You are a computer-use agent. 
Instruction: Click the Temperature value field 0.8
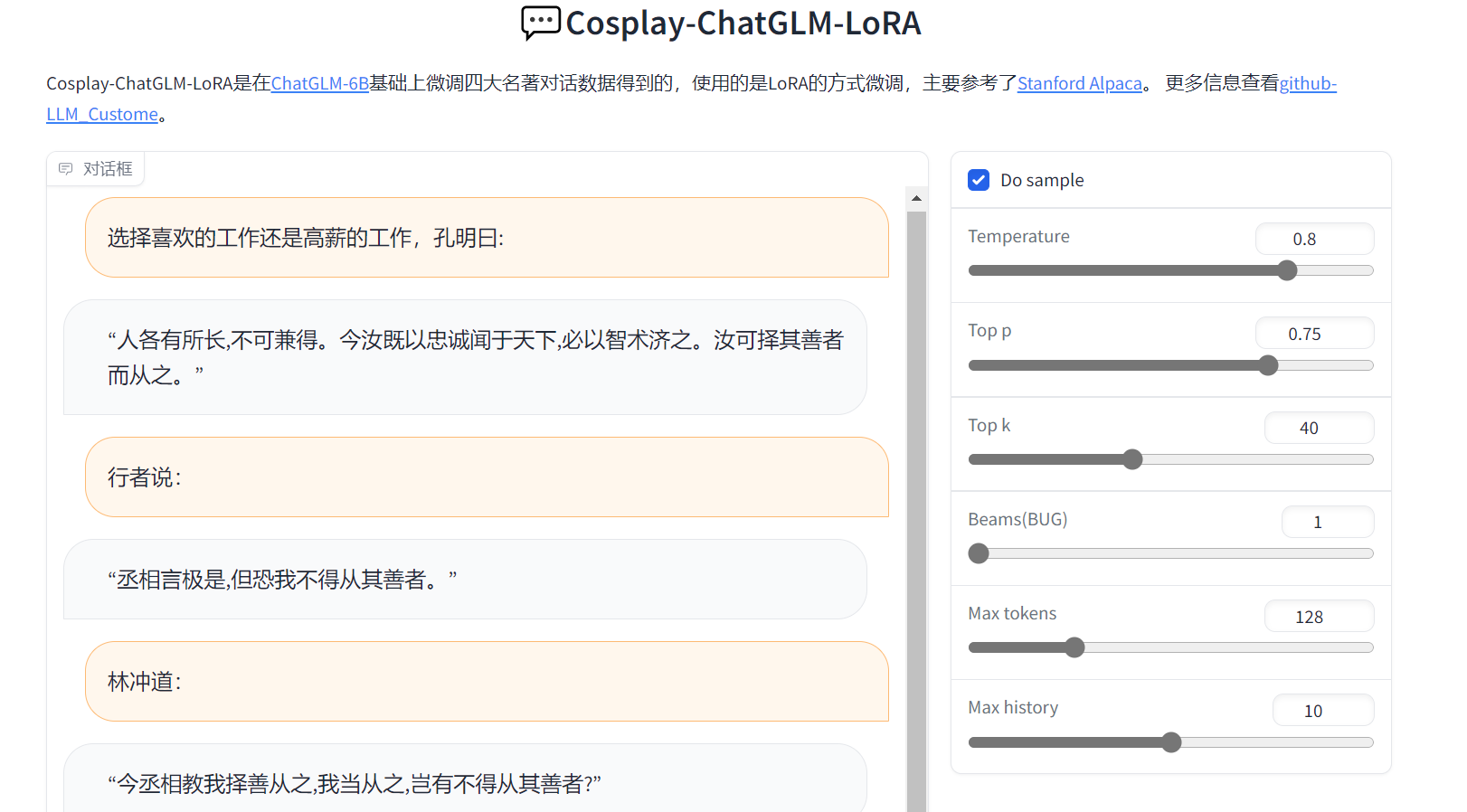pyautogui.click(x=1314, y=239)
